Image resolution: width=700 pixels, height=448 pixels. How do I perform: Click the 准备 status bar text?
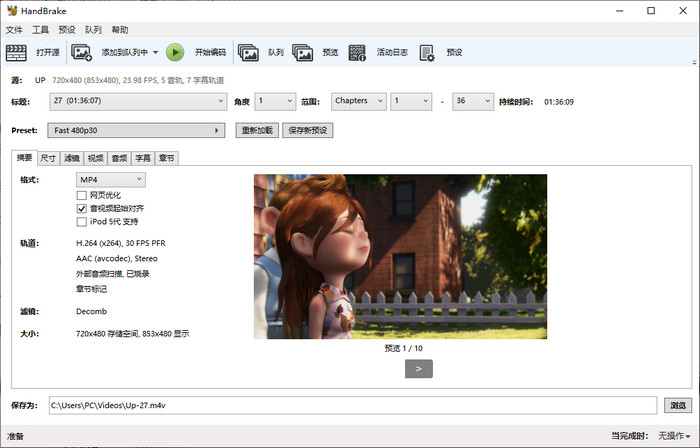click(x=16, y=436)
